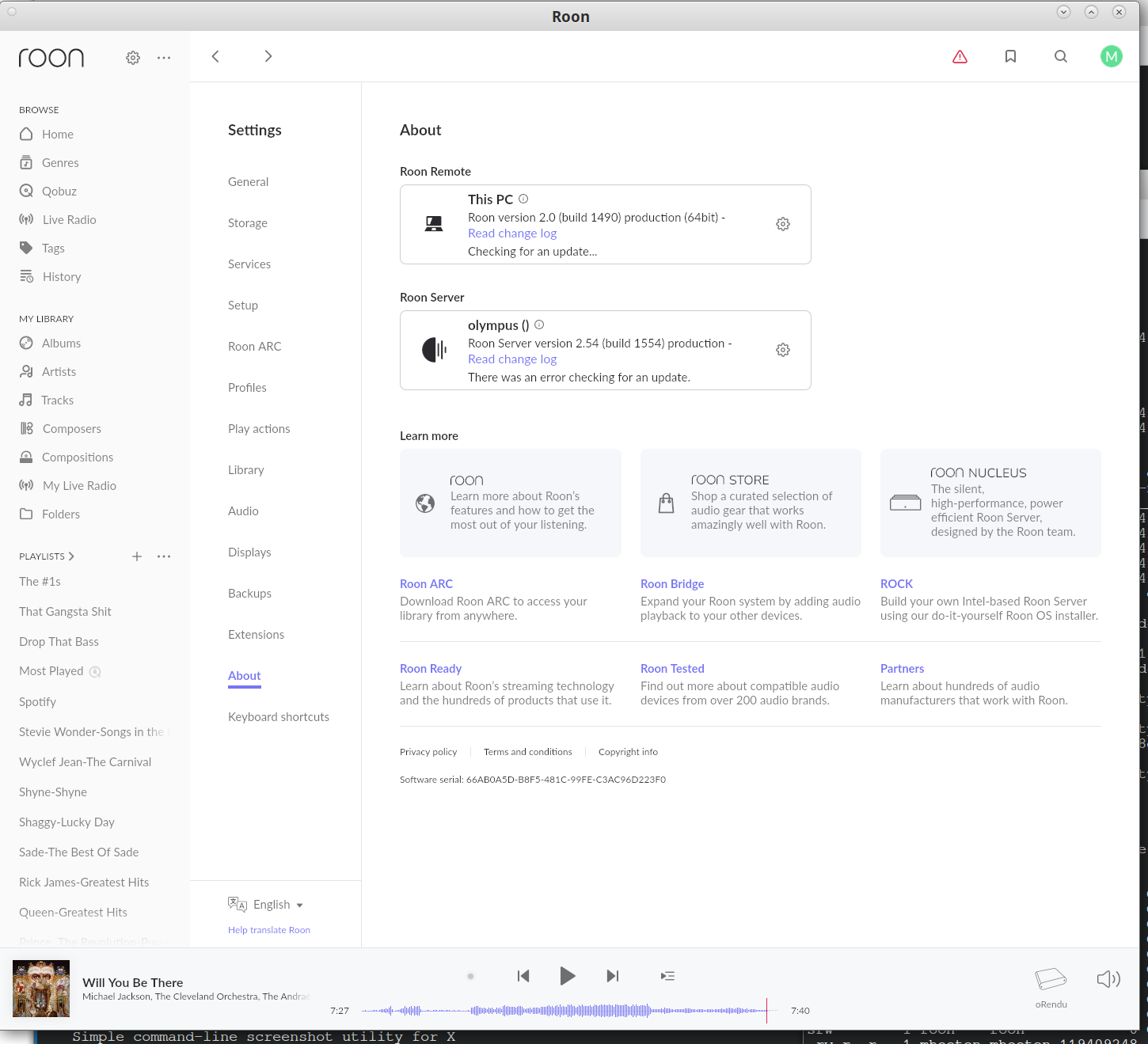
Task: Click Read change log for Roon Server
Action: tap(512, 359)
